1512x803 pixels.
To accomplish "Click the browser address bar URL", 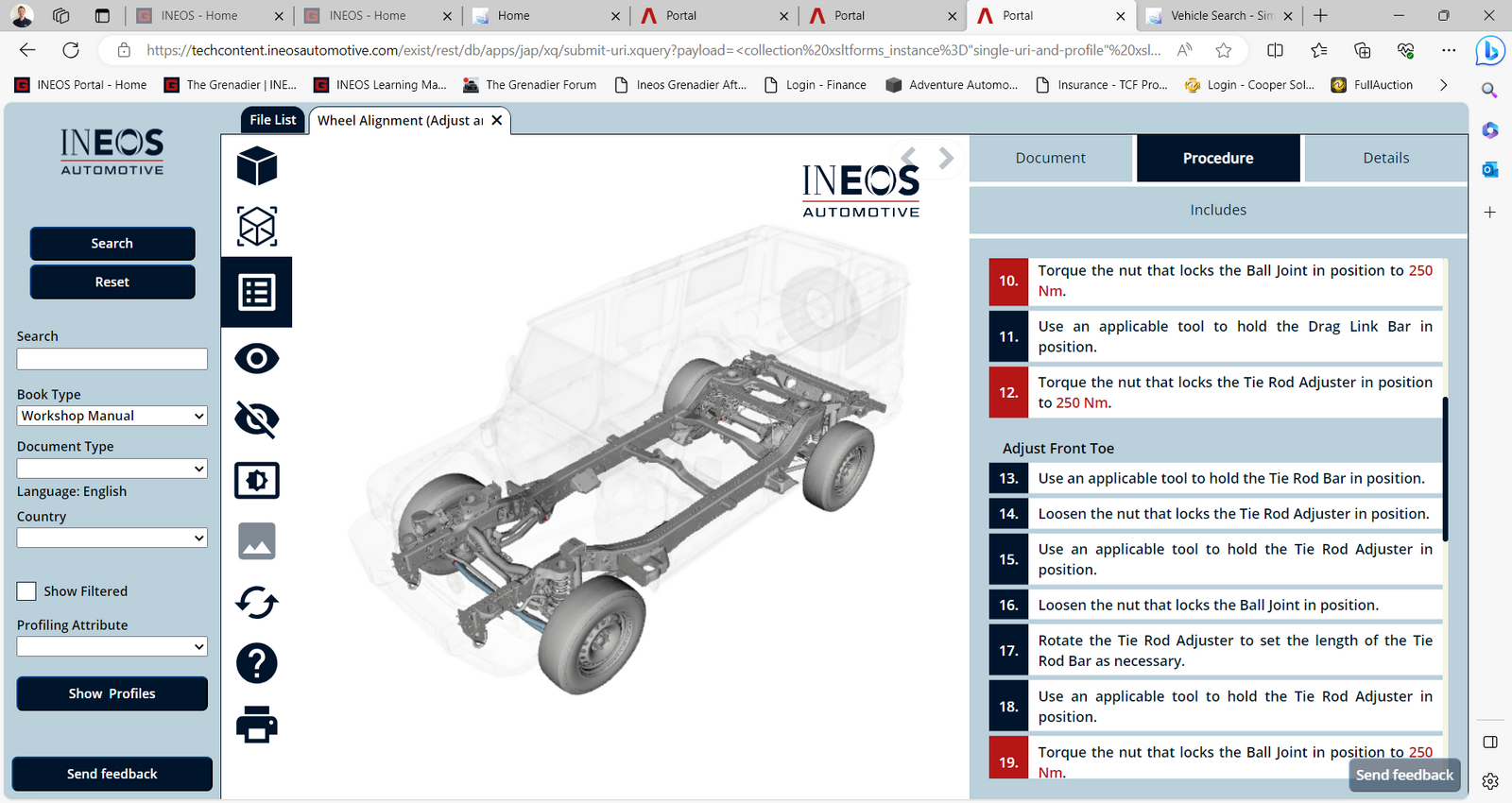I will click(x=653, y=50).
